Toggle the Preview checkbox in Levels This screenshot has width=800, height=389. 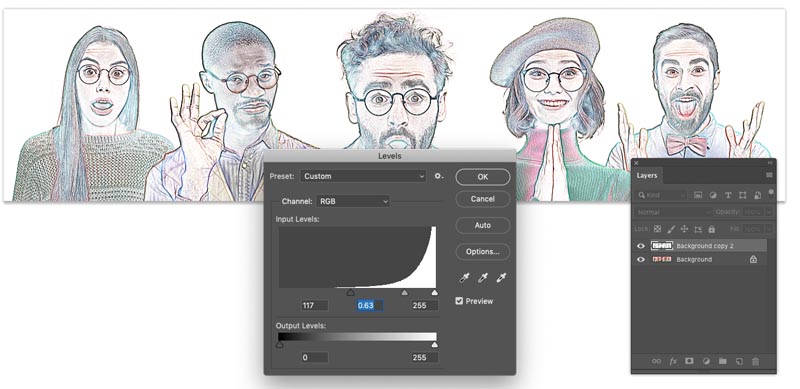coord(459,301)
